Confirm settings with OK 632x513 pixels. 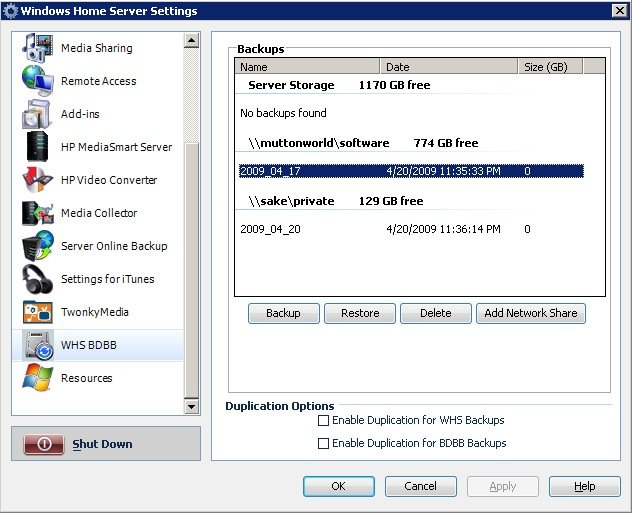pos(339,486)
